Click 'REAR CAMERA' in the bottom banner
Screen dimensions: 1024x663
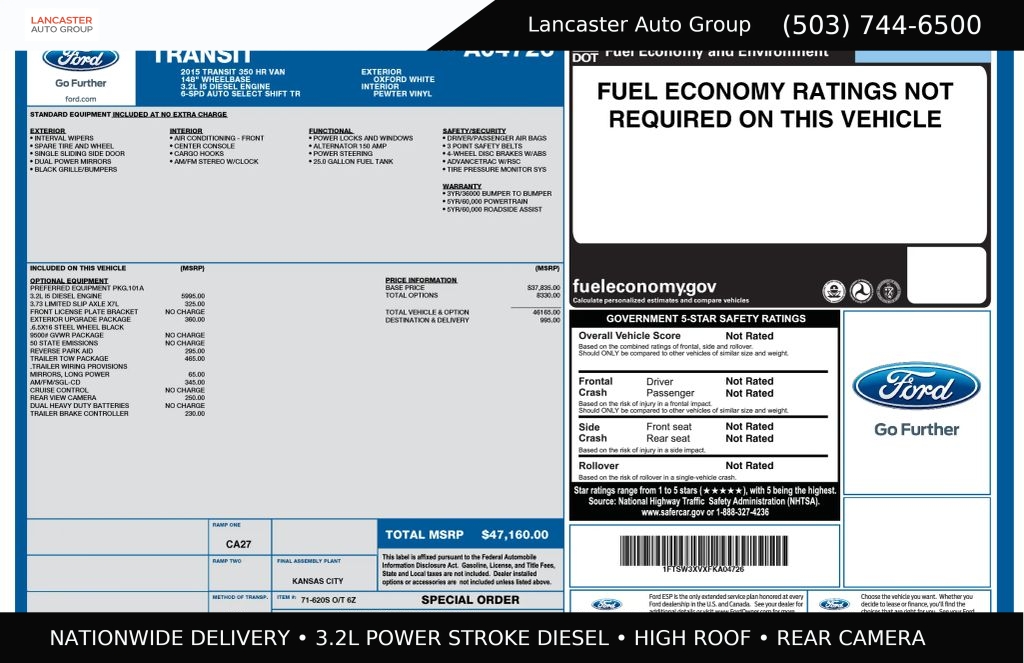[851, 638]
